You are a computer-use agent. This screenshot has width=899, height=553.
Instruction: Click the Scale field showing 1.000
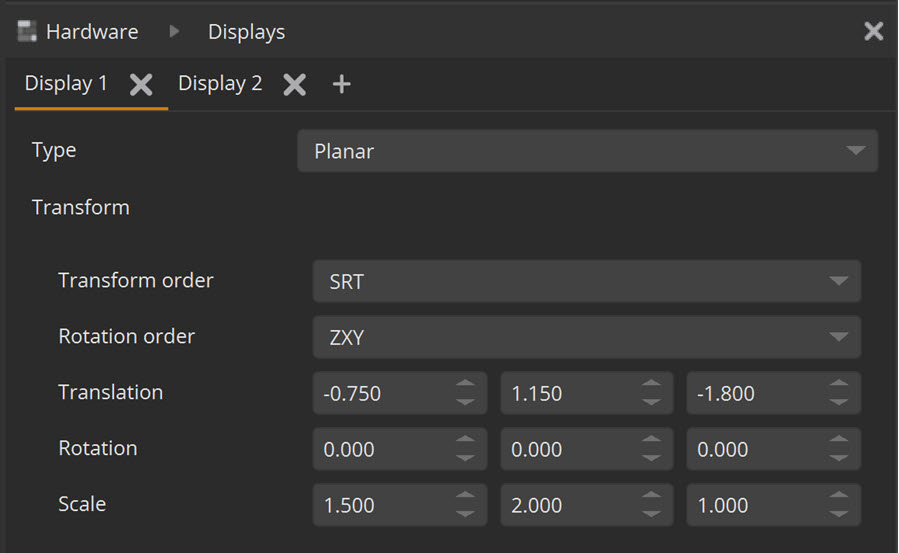(755, 505)
